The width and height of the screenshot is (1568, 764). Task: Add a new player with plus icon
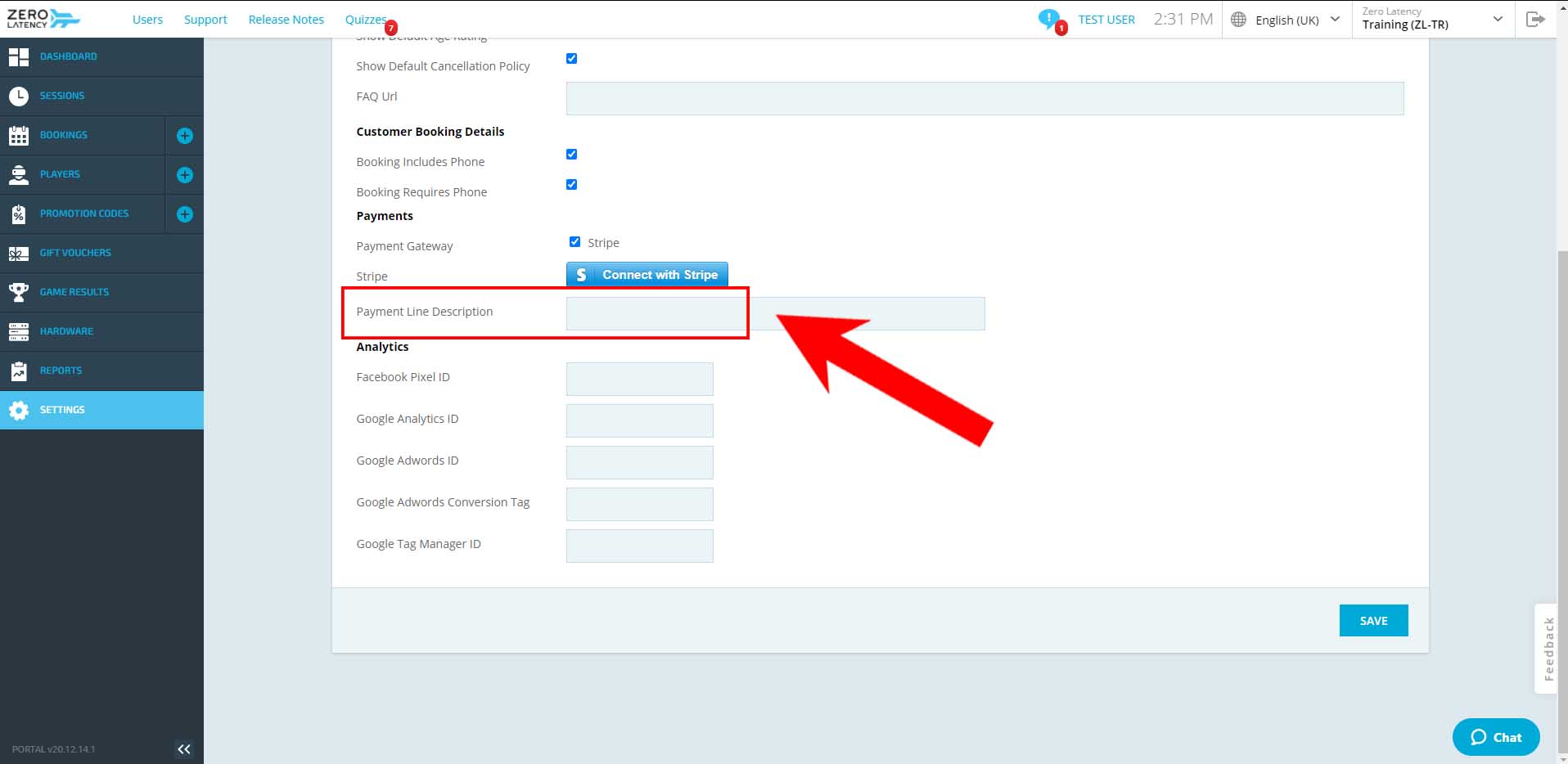click(185, 175)
